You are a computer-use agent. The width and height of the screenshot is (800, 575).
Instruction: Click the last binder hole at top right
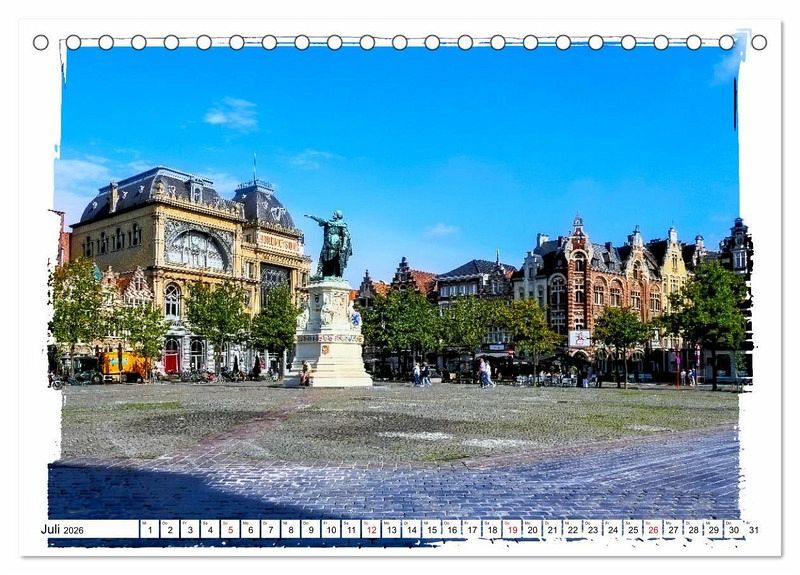759,42
